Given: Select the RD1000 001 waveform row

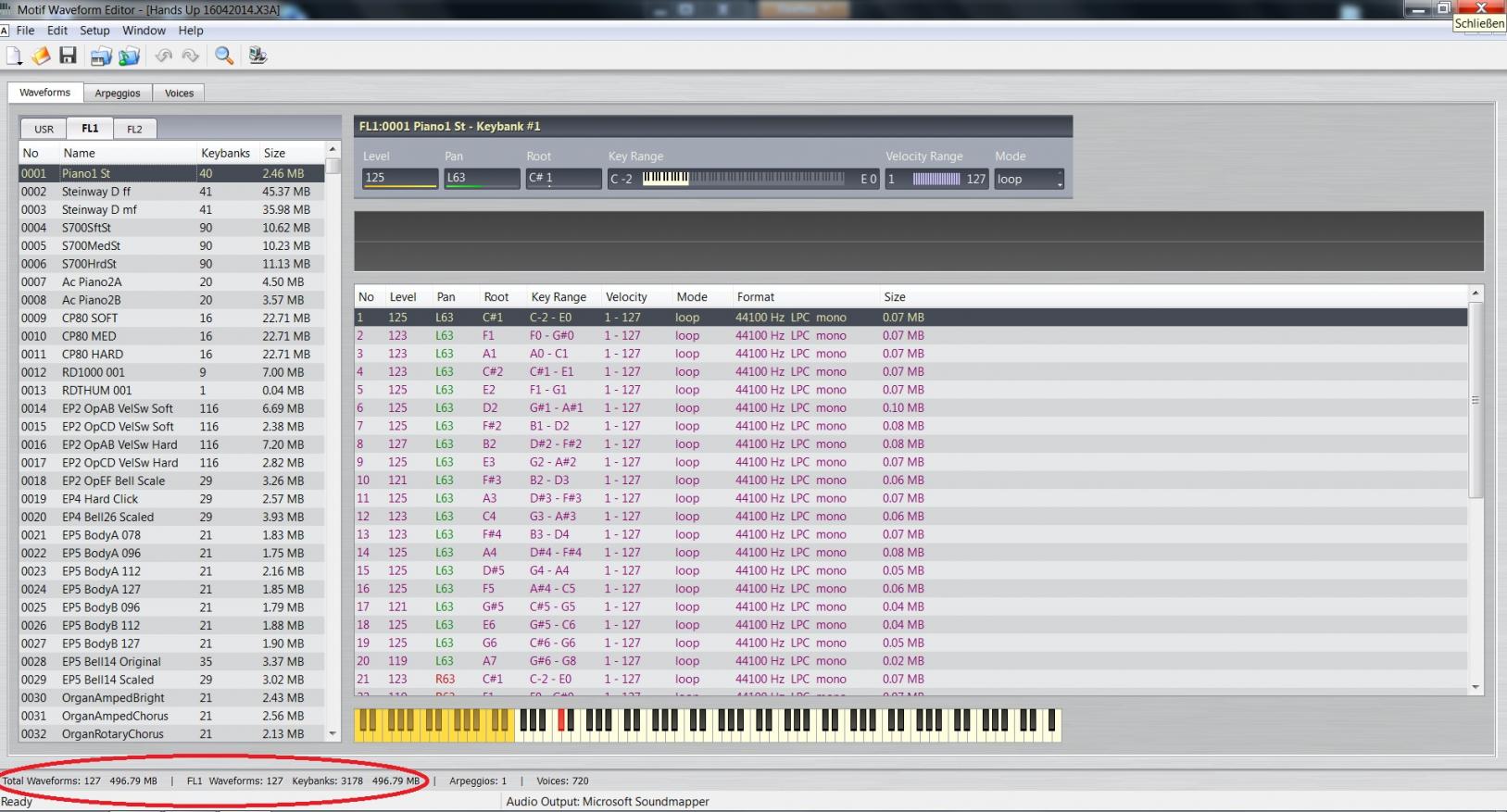Looking at the screenshot, I should click(x=172, y=372).
